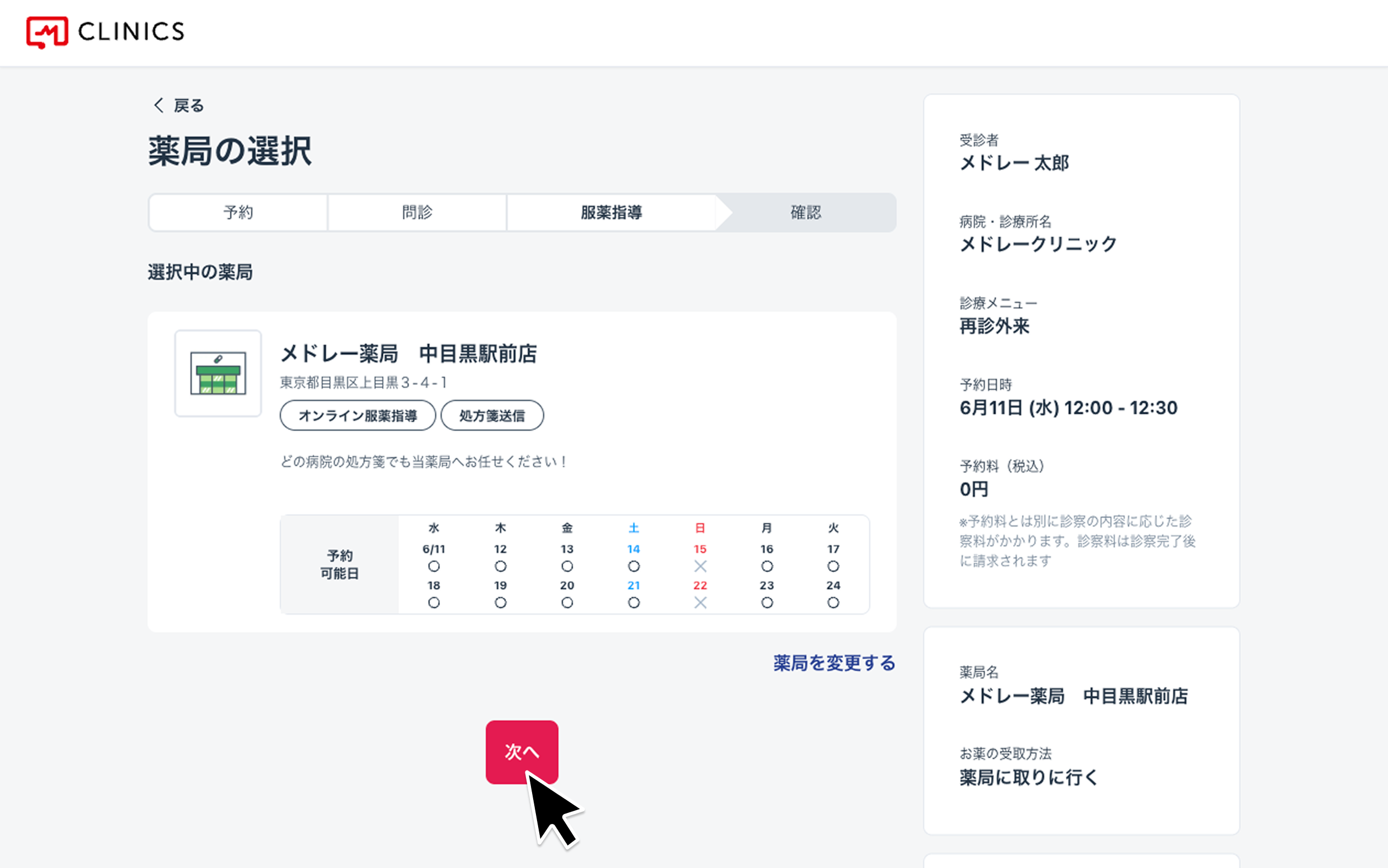Click the CLINICS logo icon
Screen dimensions: 1388x868
click(x=47, y=32)
